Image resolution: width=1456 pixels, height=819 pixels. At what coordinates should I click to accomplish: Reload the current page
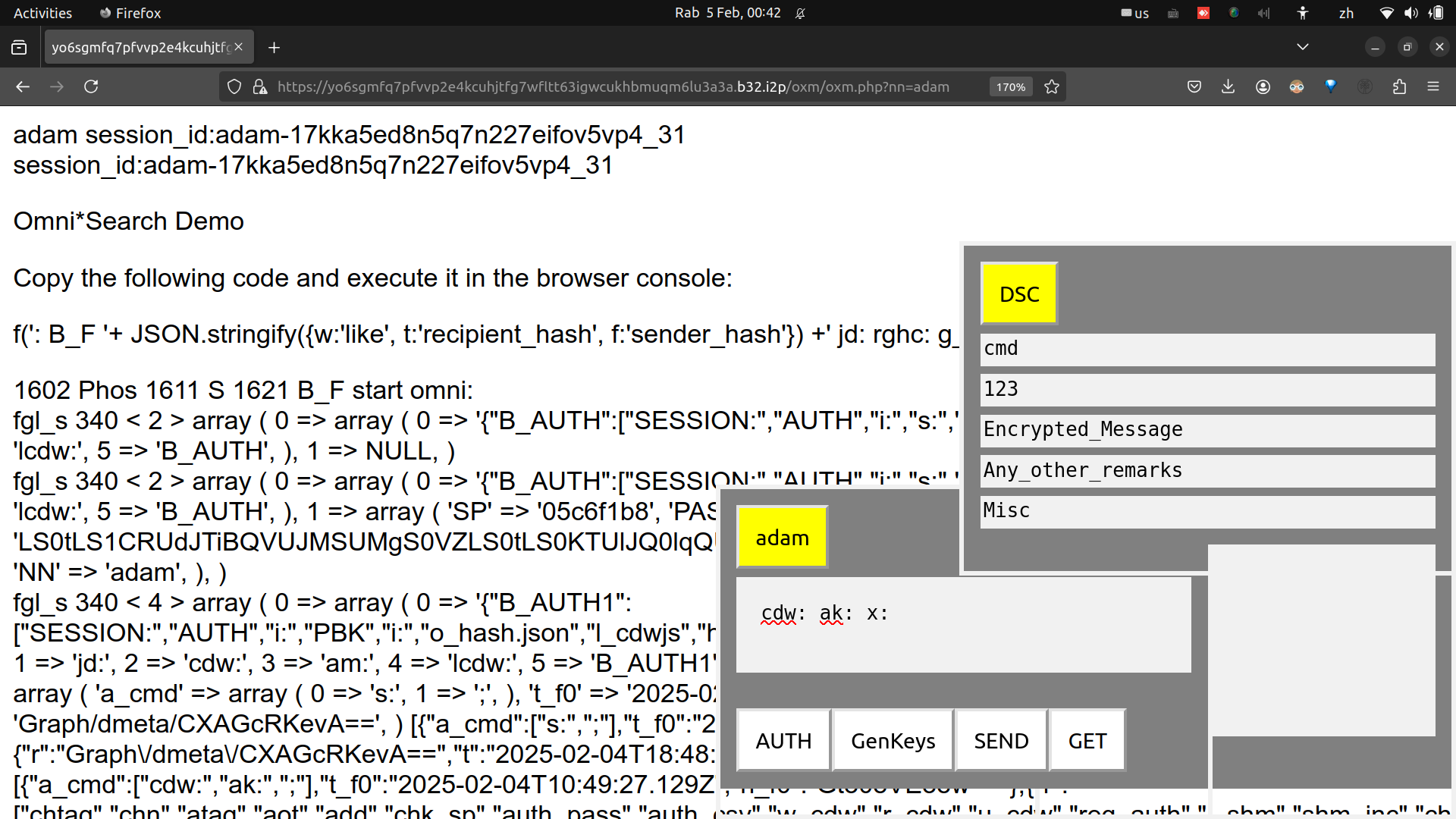[x=91, y=86]
